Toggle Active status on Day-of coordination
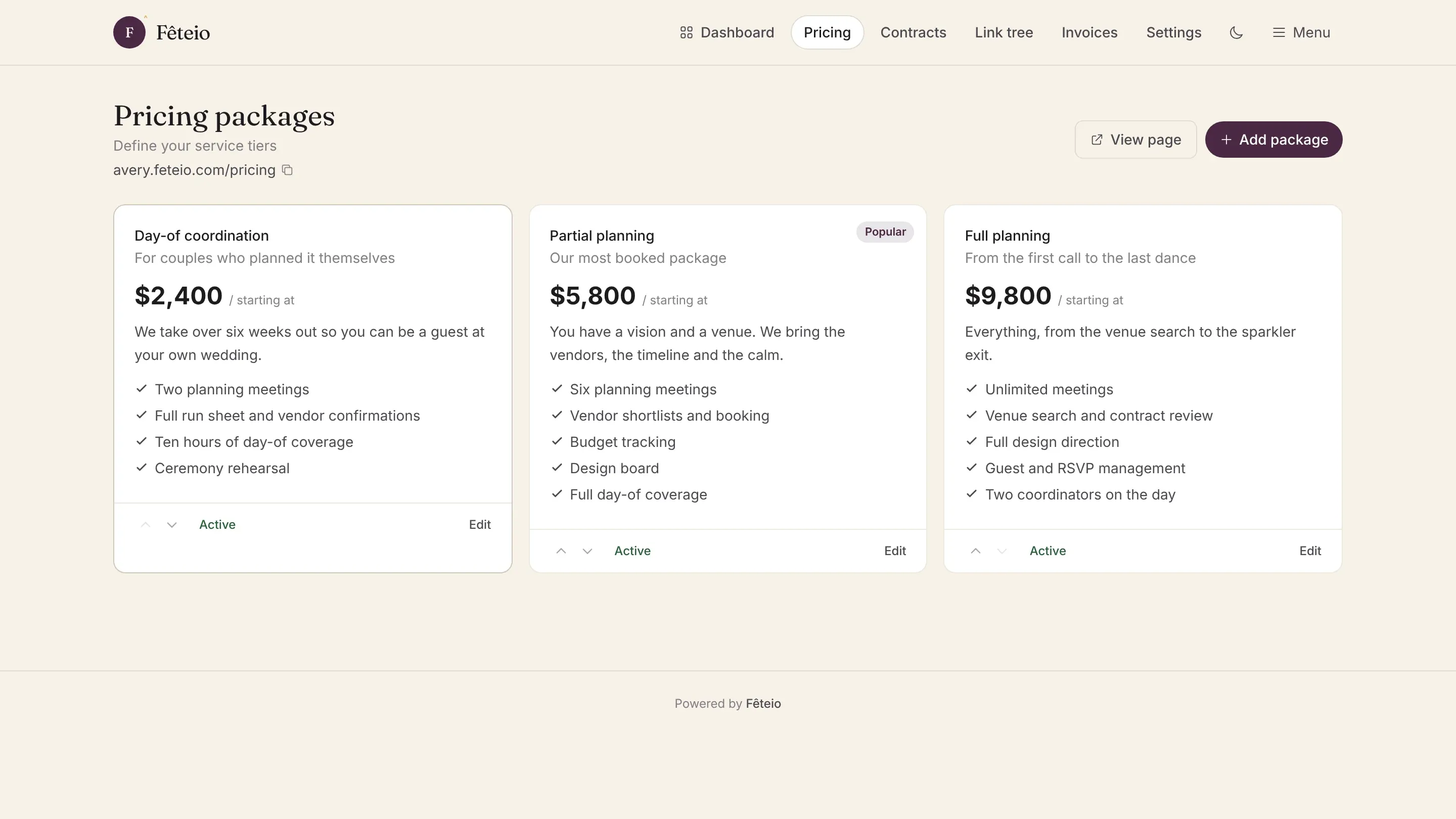 pos(217,525)
